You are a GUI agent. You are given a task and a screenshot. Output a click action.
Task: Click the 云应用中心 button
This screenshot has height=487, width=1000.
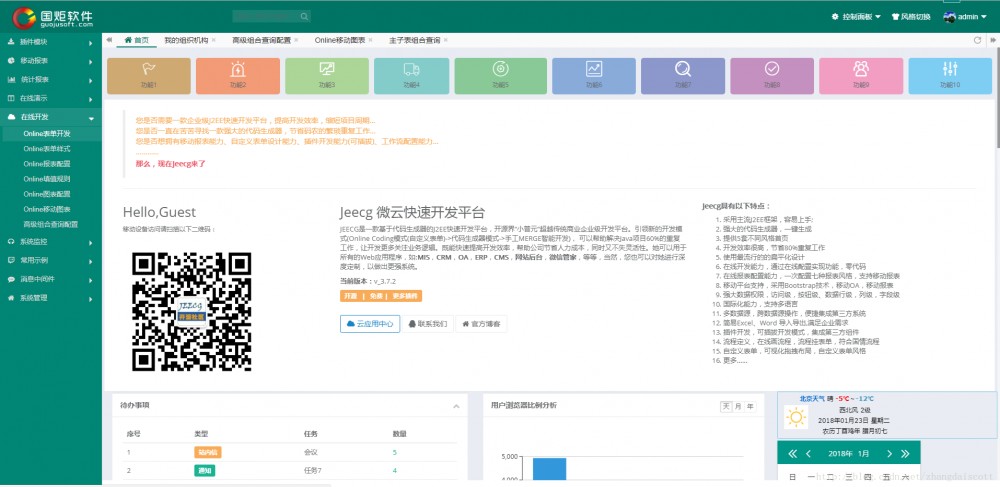tap(370, 324)
